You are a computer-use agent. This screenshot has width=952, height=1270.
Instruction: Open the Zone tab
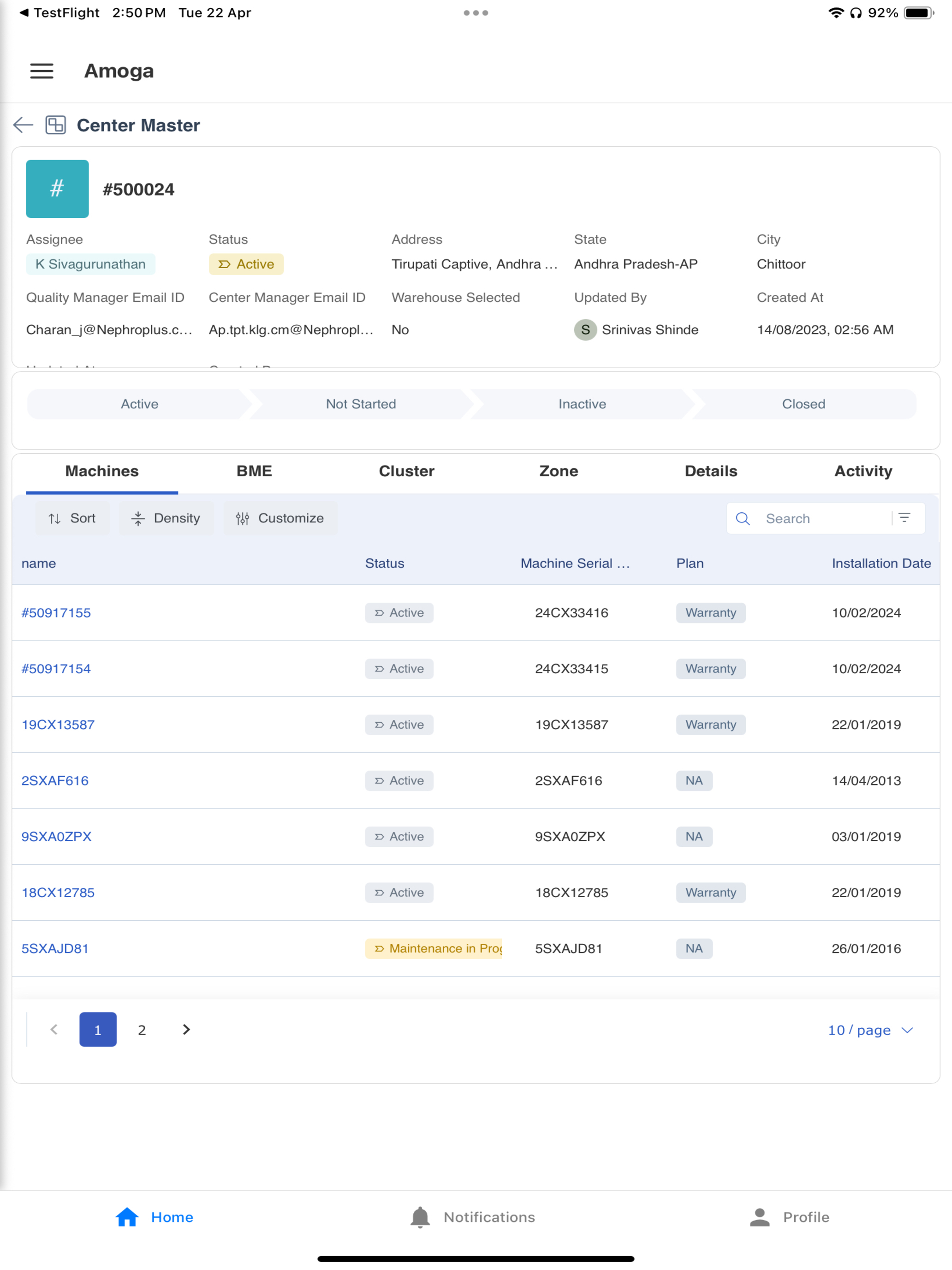tap(559, 471)
